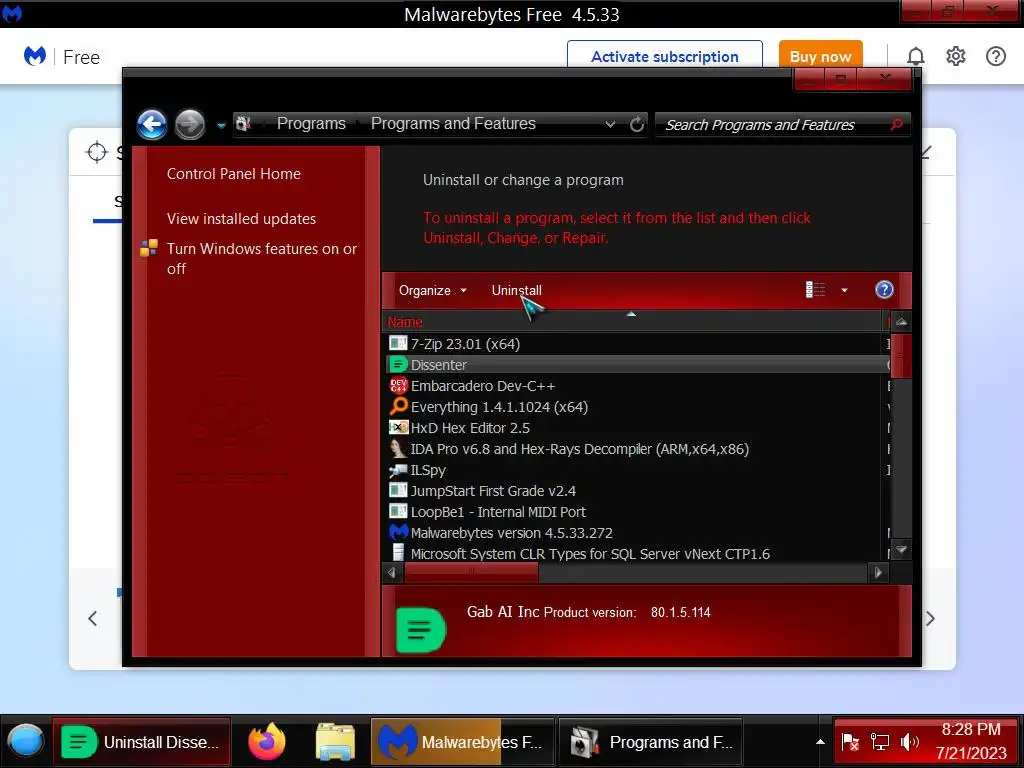This screenshot has width=1024, height=768.
Task: Click the volume speaker tray icon
Action: (x=909, y=742)
